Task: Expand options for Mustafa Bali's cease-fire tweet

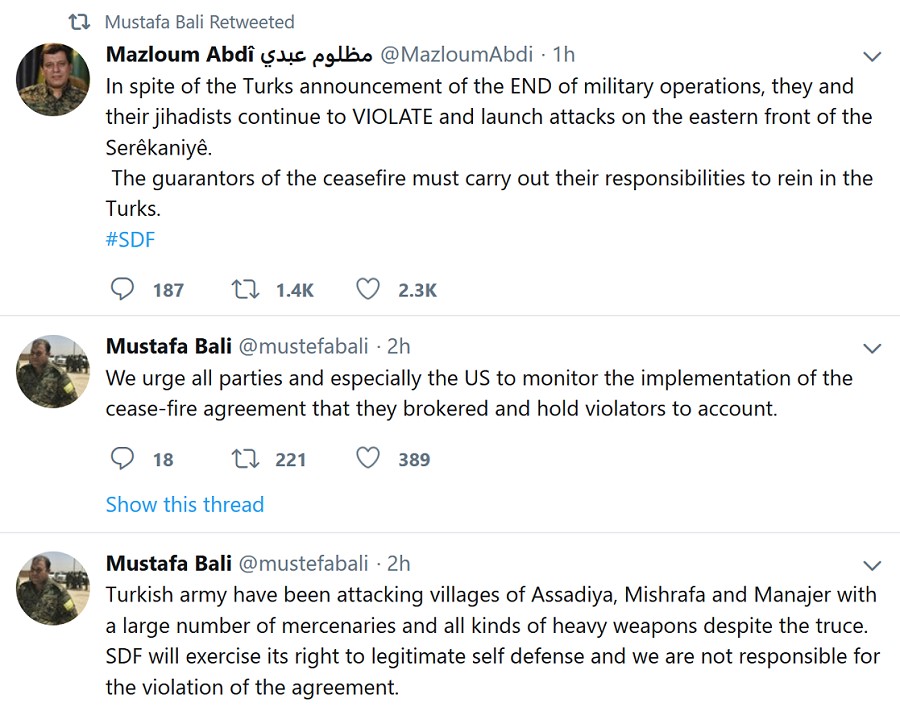Action: (x=872, y=349)
